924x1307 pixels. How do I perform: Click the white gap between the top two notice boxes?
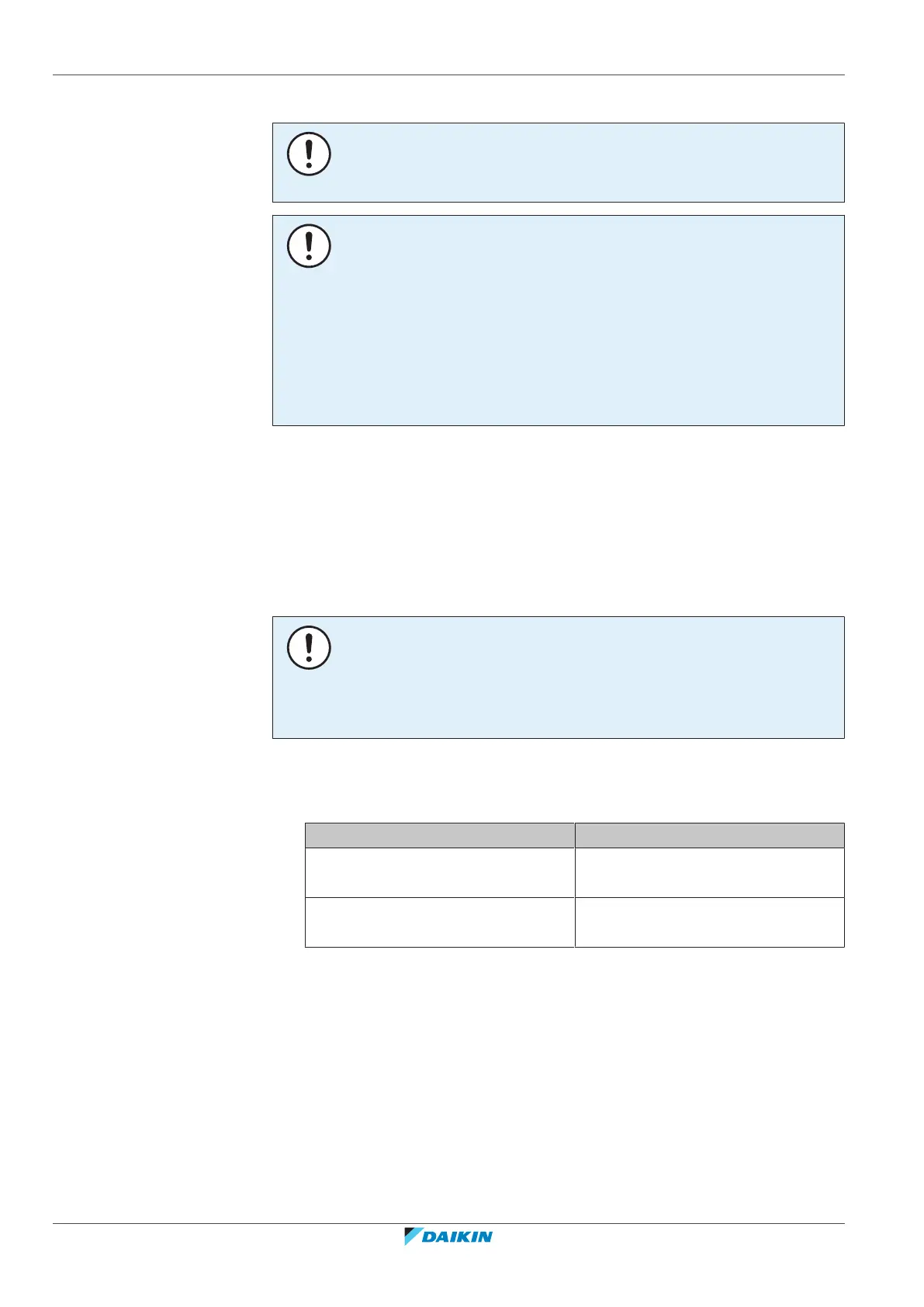[558, 209]
